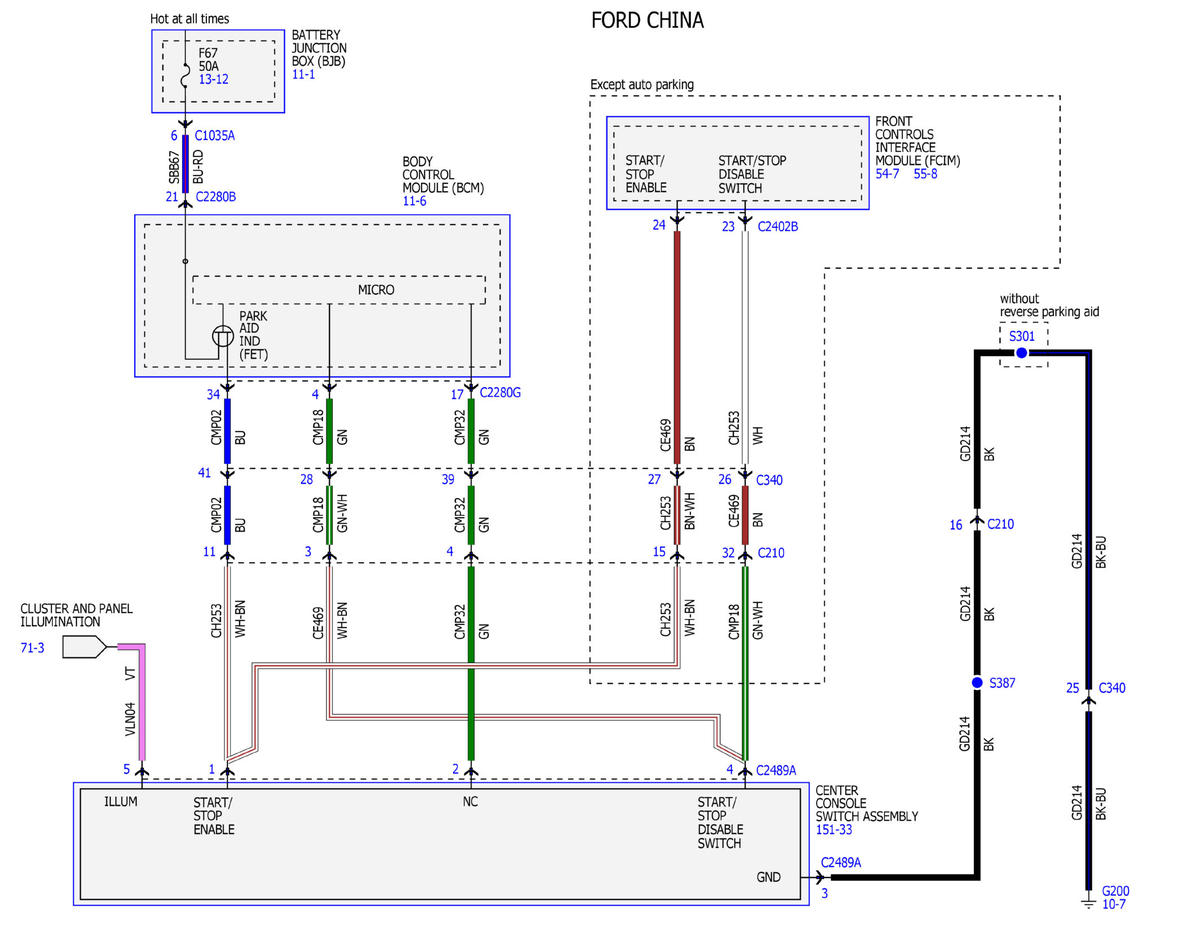Click pin number 17 at C2280G

(456, 393)
